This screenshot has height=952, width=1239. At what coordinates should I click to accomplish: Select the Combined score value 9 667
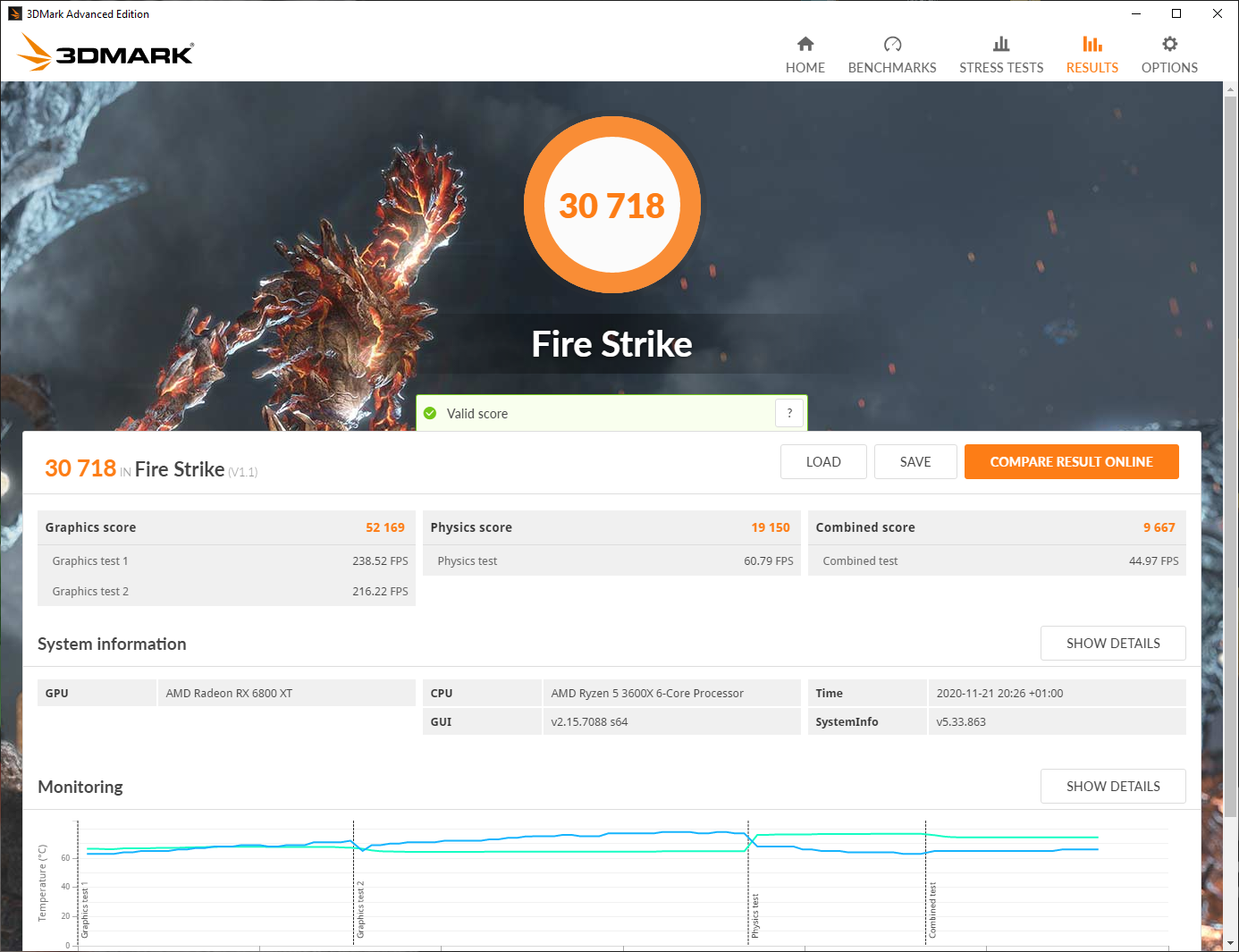[x=1159, y=527]
